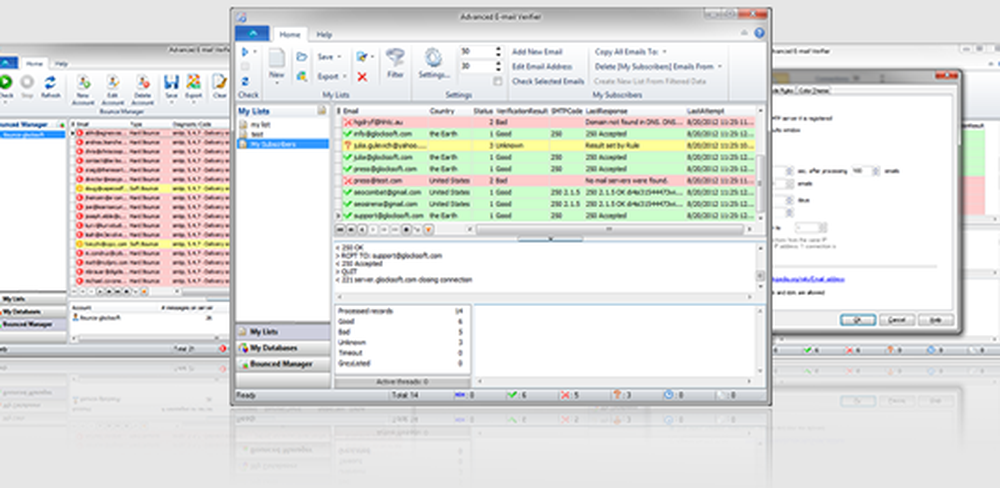Viewport: 1000px width, 488px height.
Task: Open the Filter funnel tool
Action: click(x=395, y=57)
